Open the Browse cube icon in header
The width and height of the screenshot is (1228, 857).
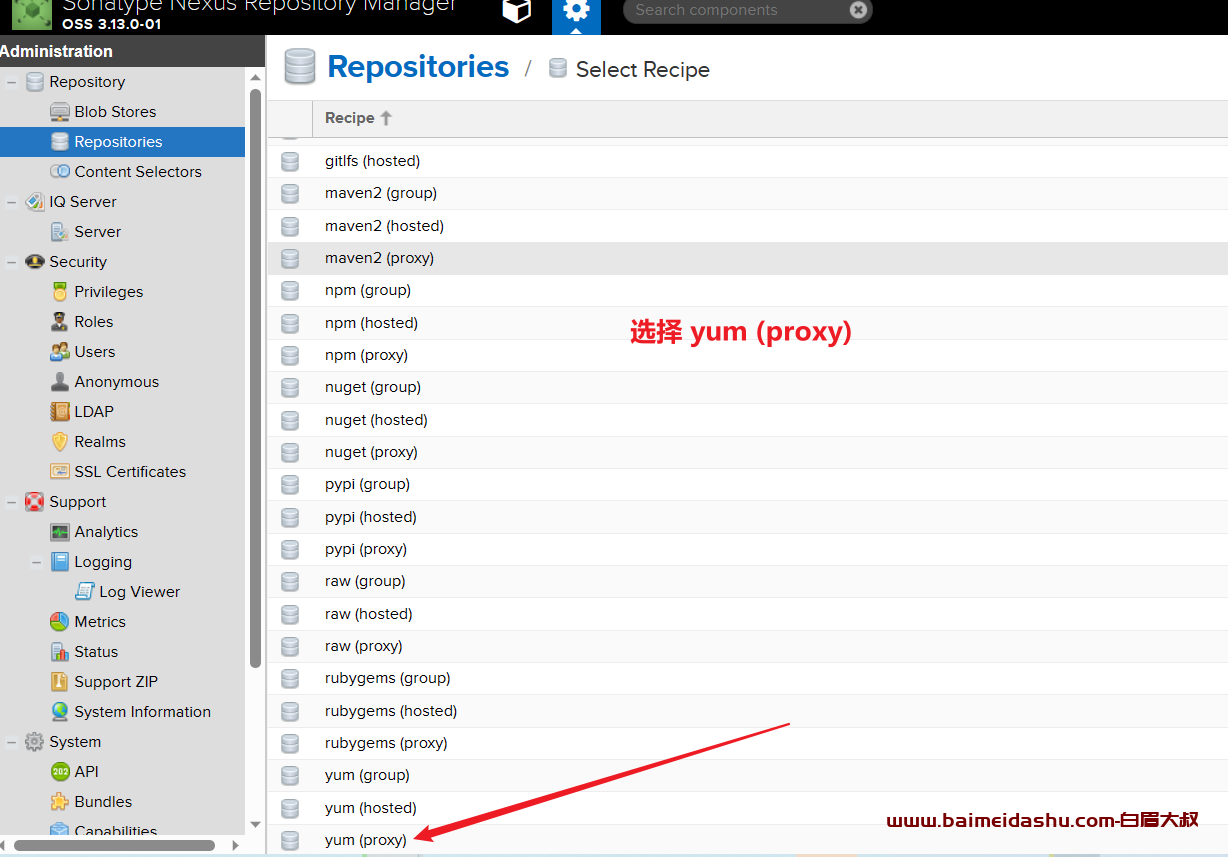coord(517,11)
